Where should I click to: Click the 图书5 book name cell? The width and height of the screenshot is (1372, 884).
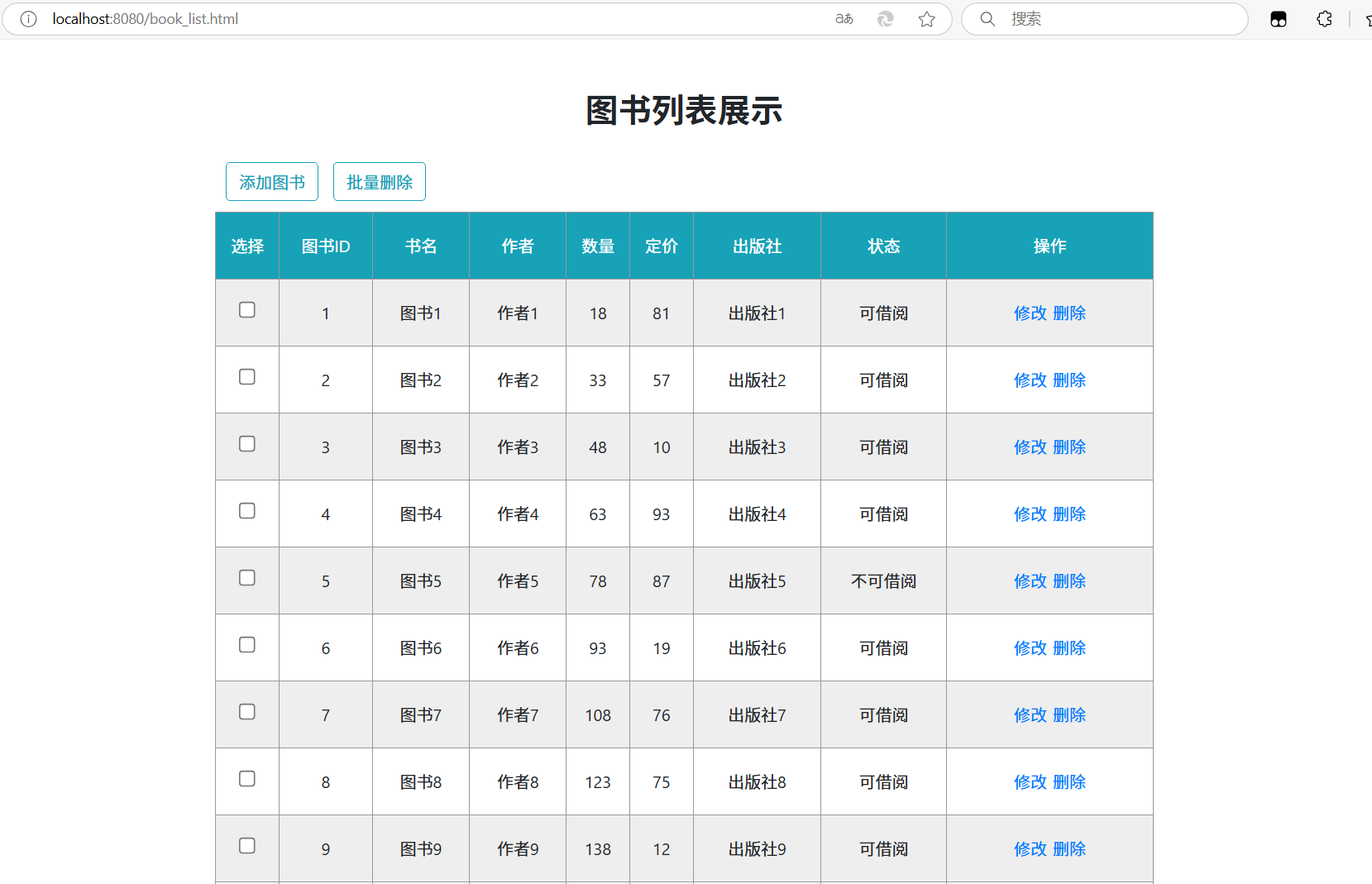click(x=421, y=581)
